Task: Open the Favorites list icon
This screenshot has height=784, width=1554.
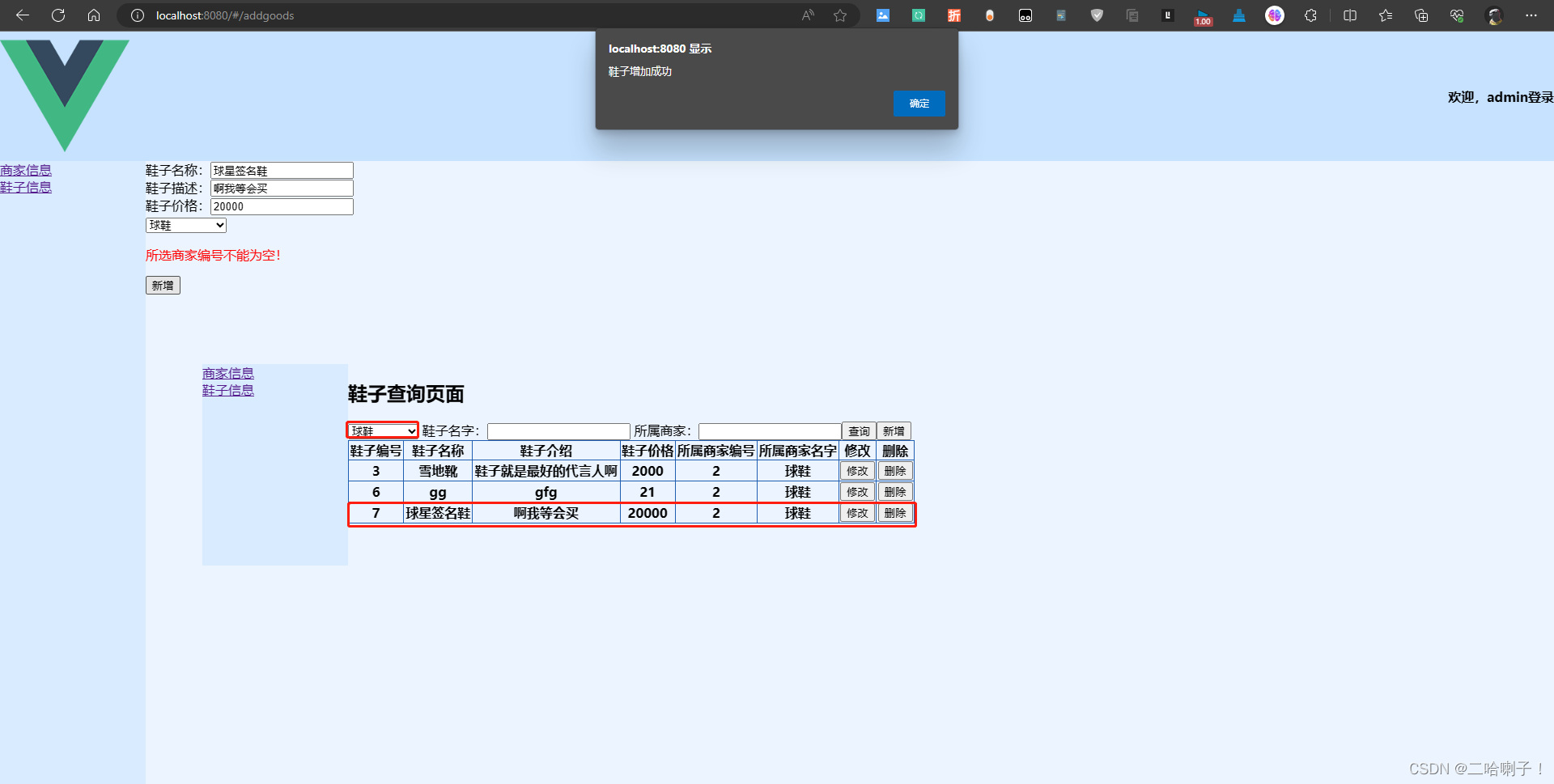Action: pos(1386,15)
